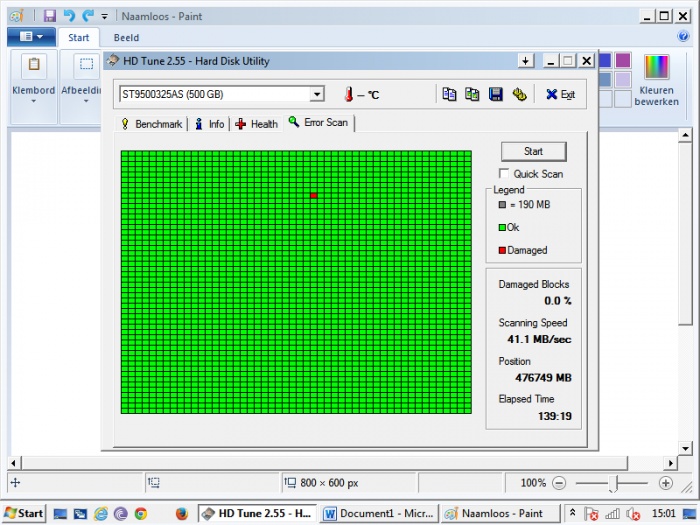Click the Paint horizontal scrollbar right arrow
The image size is (700, 525).
click(671, 463)
